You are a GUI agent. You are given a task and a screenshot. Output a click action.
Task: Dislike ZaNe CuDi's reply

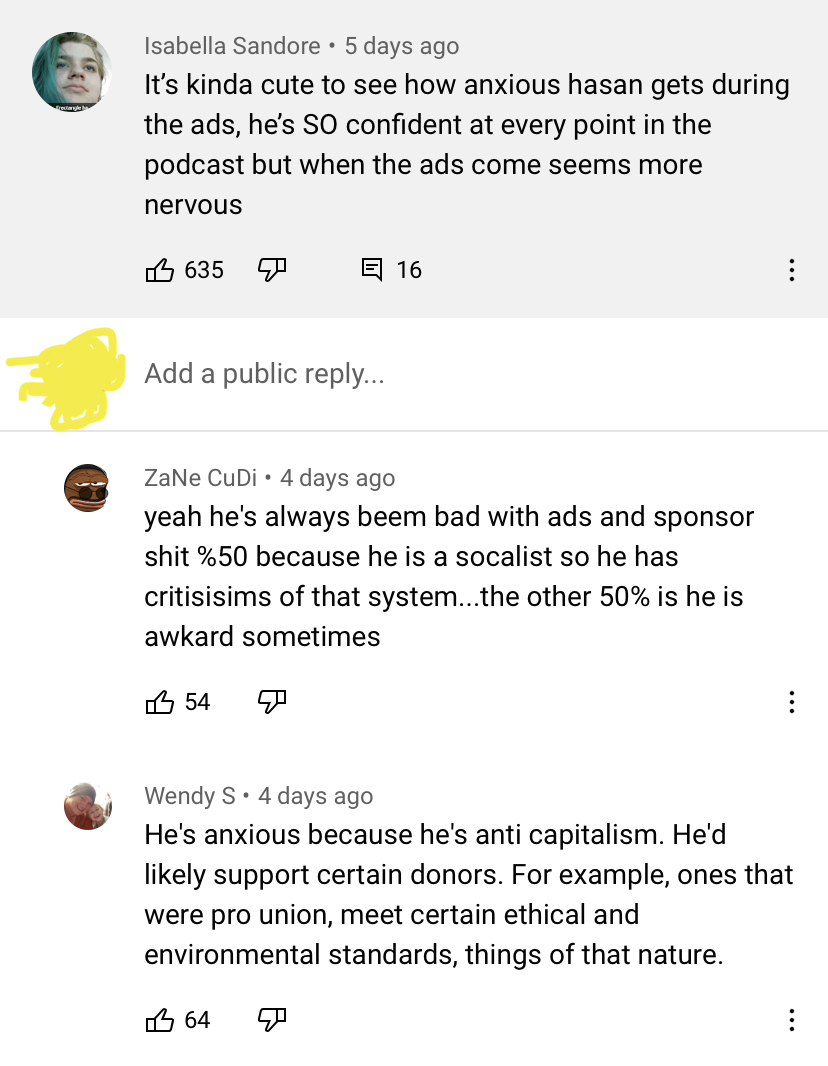point(272,702)
